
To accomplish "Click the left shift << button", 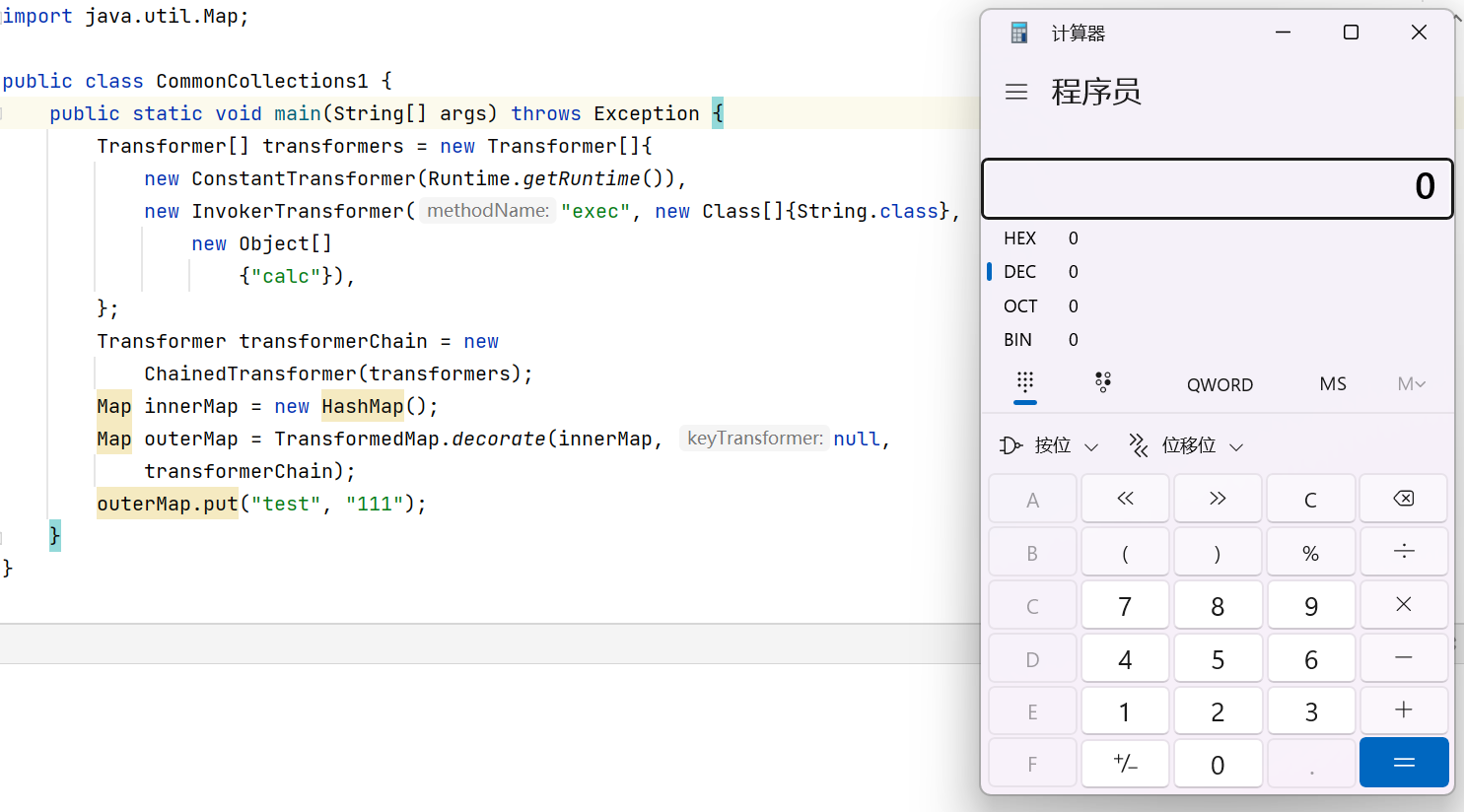I will pyautogui.click(x=1125, y=499).
